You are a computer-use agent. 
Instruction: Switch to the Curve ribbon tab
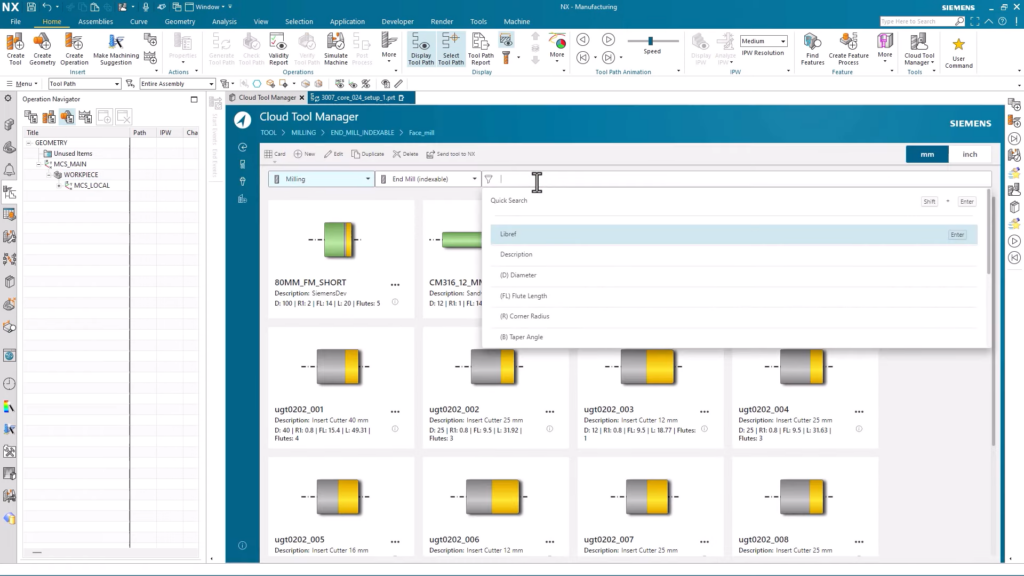pyautogui.click(x=138, y=20)
